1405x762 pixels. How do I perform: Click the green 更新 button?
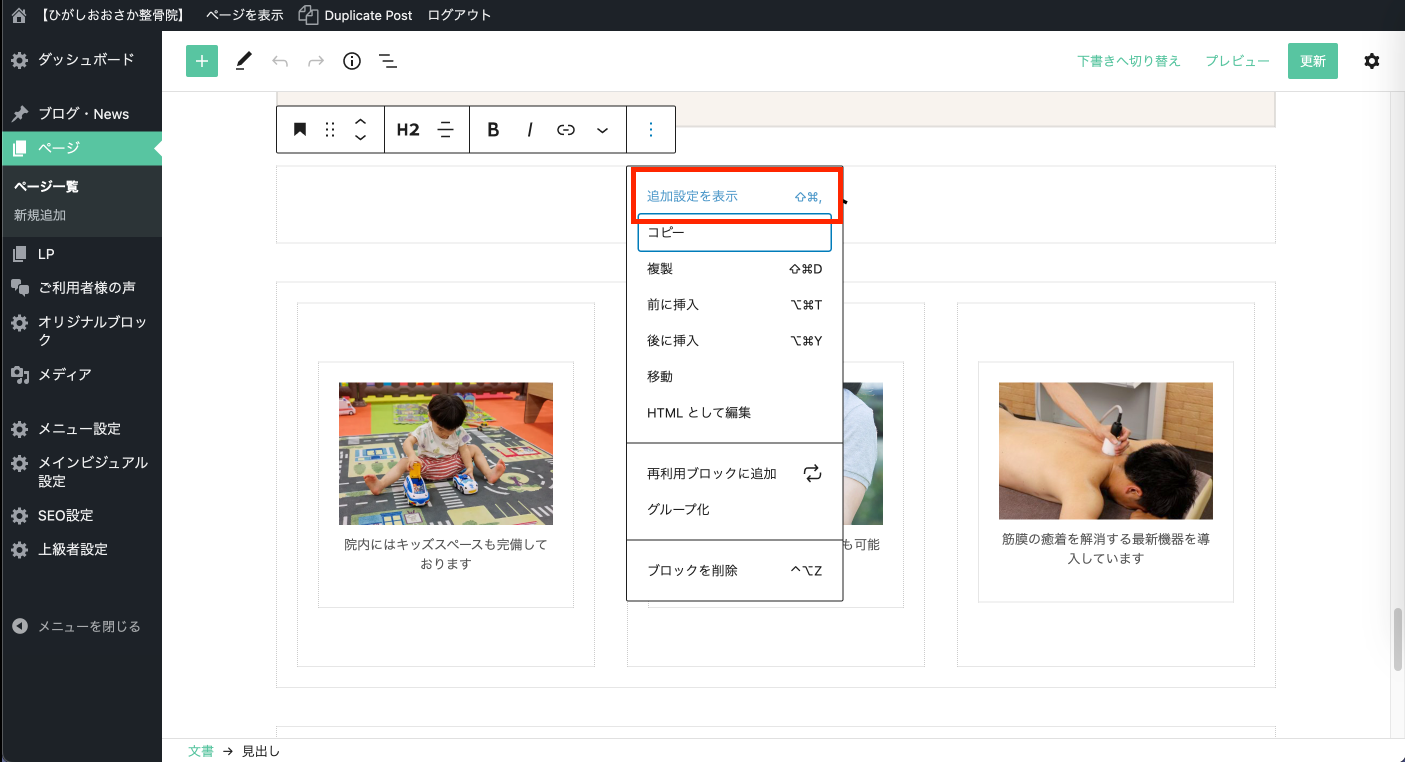[1312, 61]
